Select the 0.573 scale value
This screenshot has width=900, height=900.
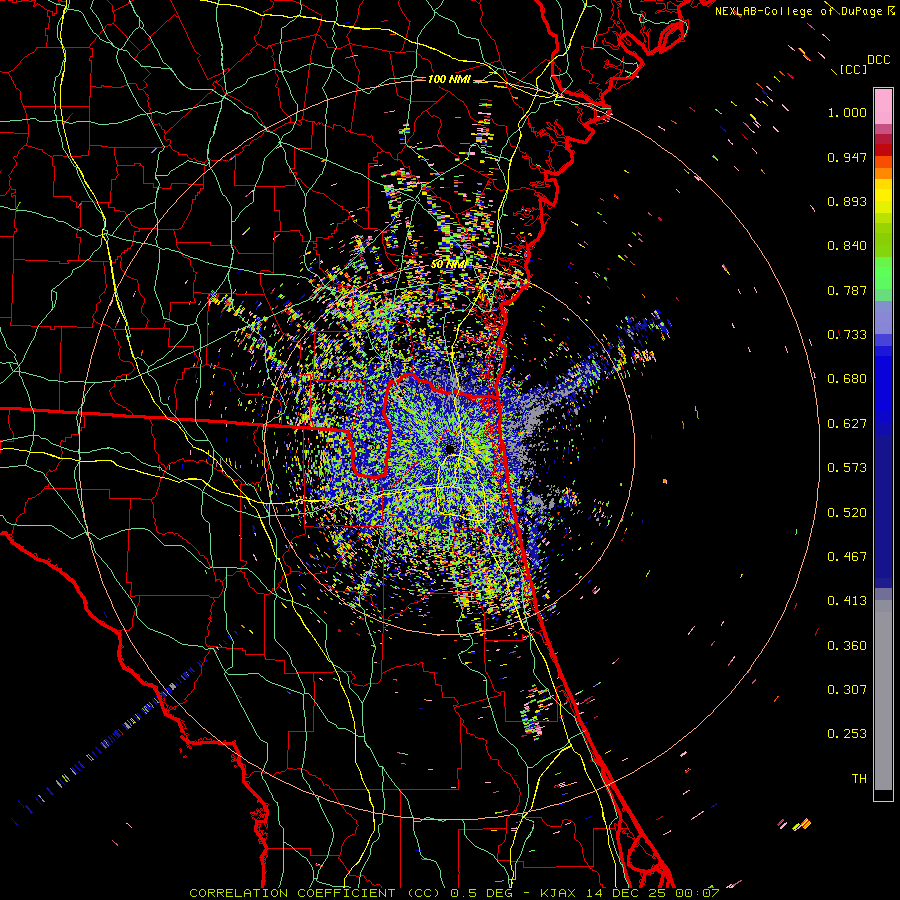[x=847, y=468]
